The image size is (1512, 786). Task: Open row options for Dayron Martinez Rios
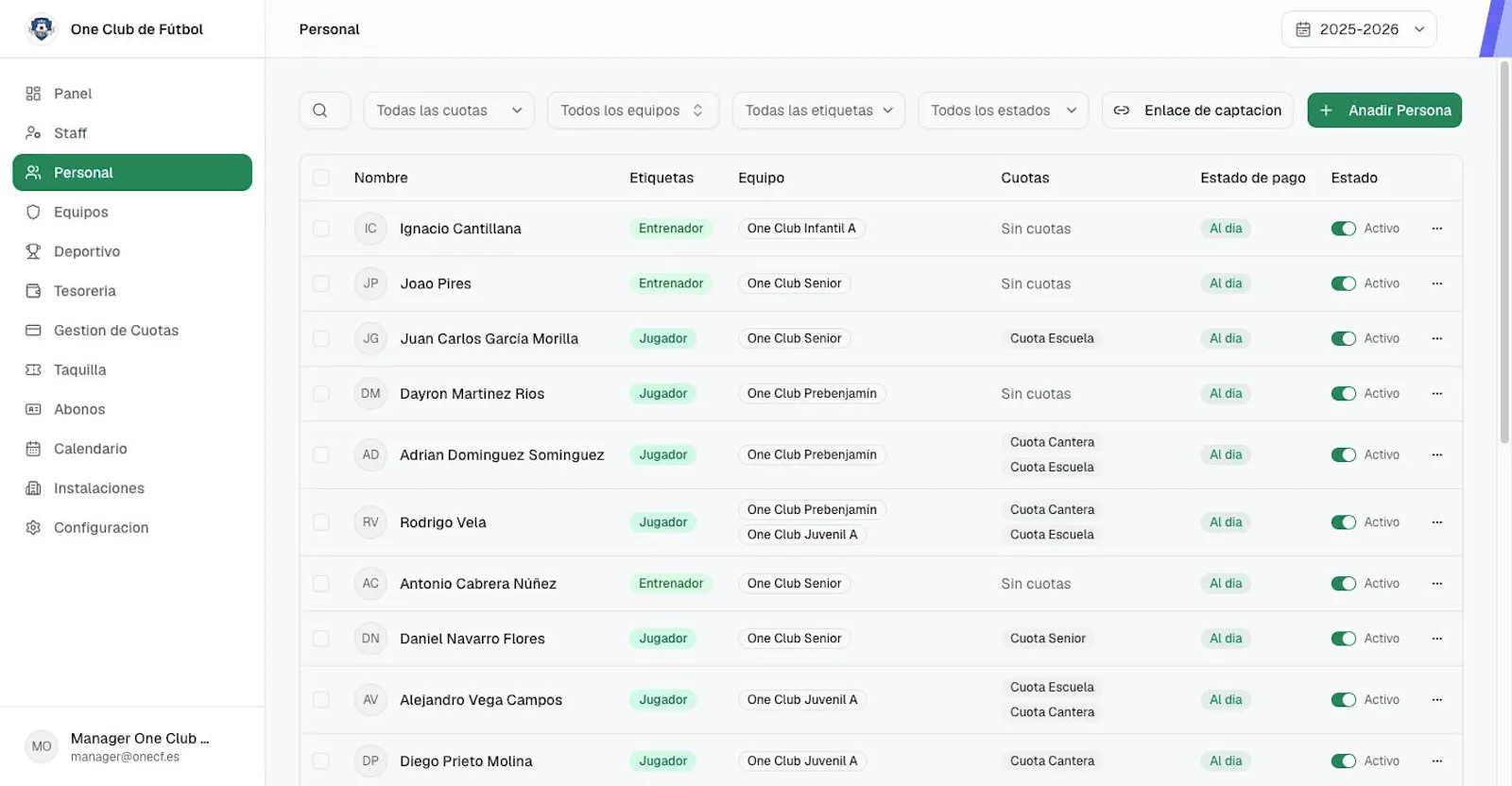1436,394
